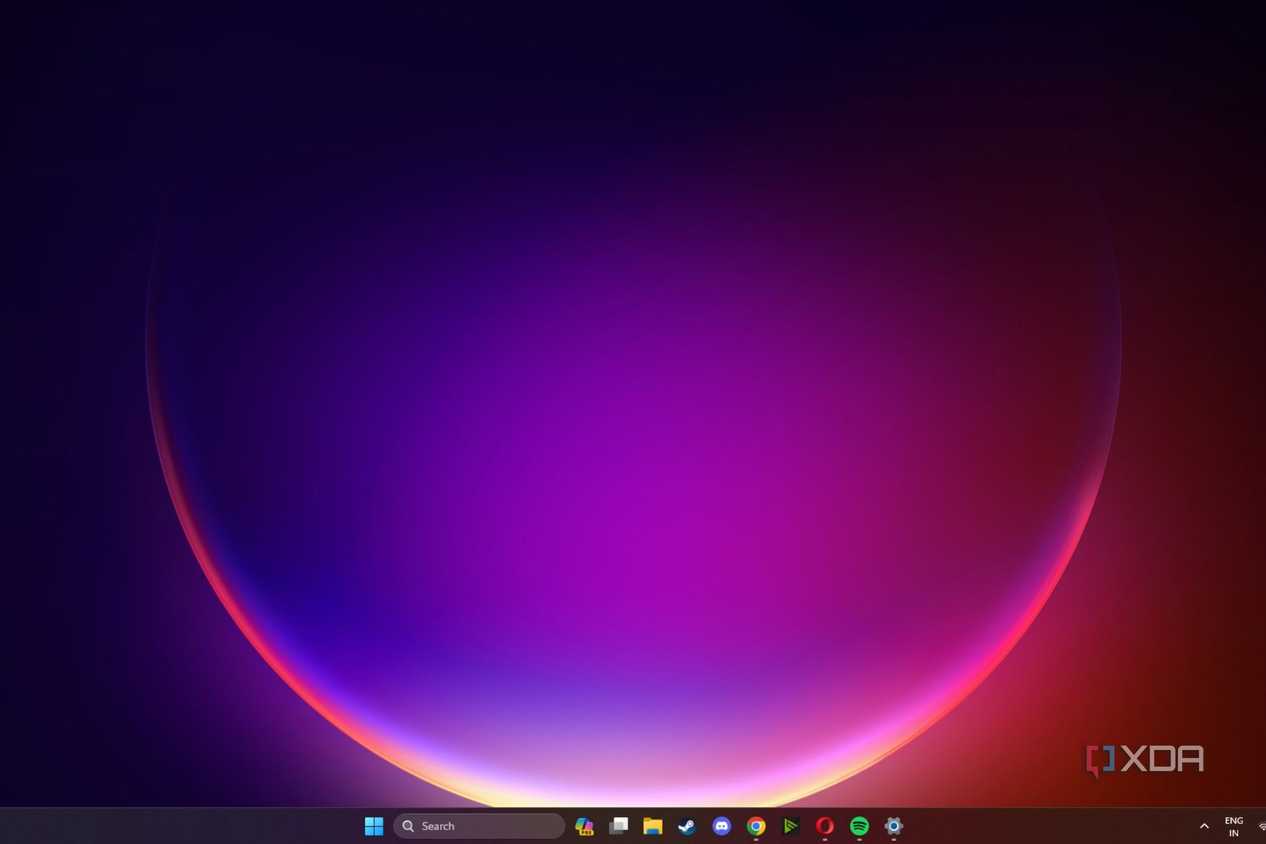
Task: Open Discord from the taskbar
Action: coord(721,826)
